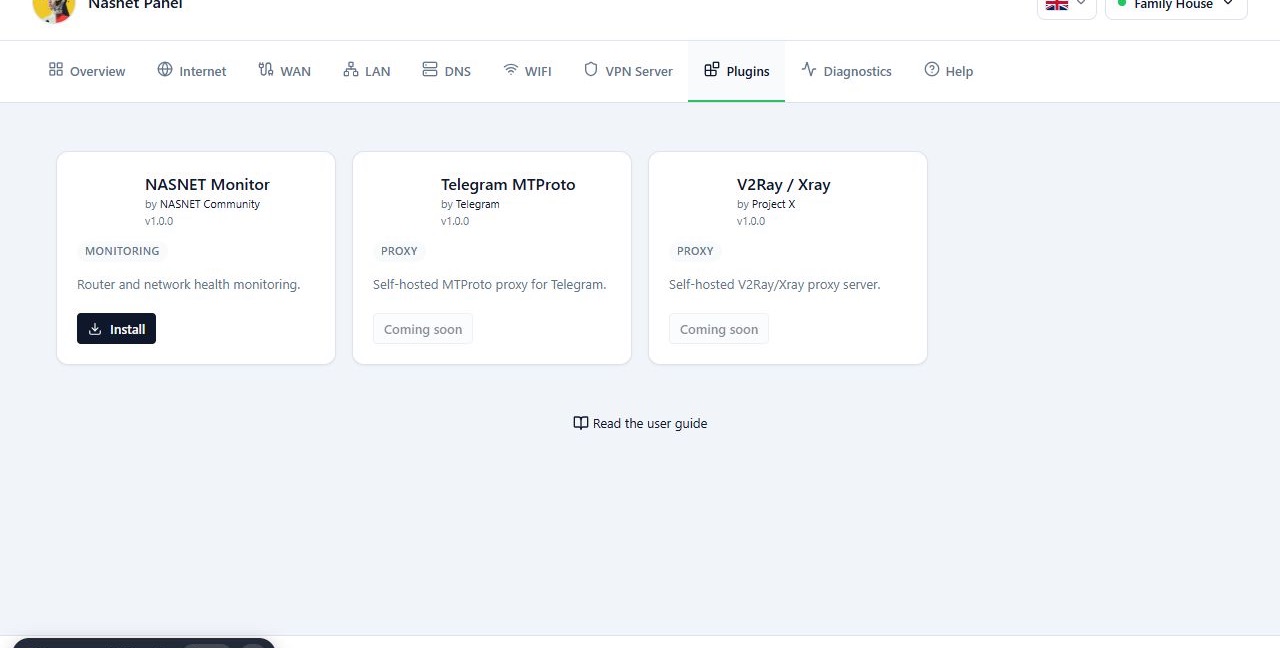Click the WIFI signal icon

511,70
